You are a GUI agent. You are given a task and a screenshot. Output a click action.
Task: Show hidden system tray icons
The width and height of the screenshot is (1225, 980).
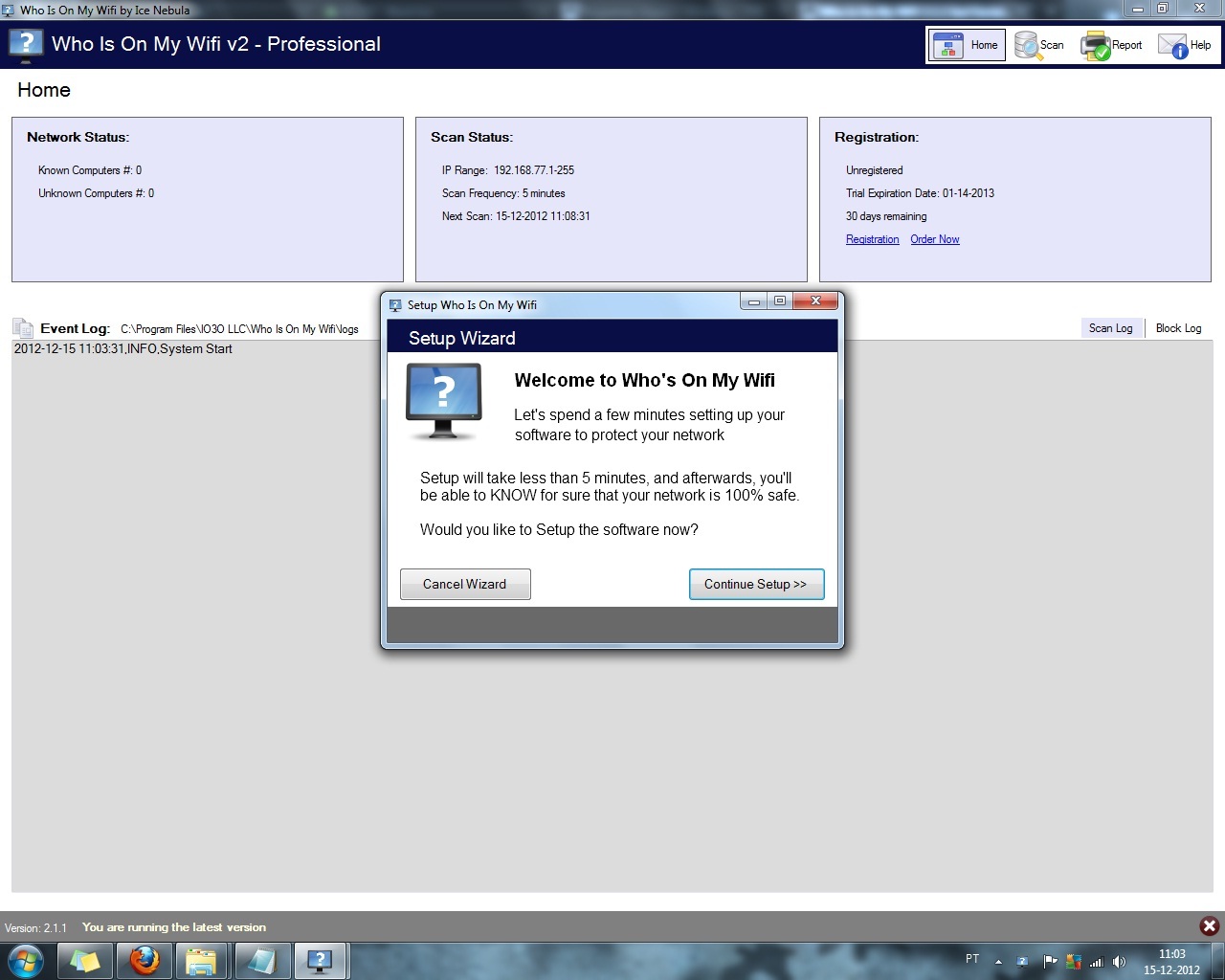point(998,962)
